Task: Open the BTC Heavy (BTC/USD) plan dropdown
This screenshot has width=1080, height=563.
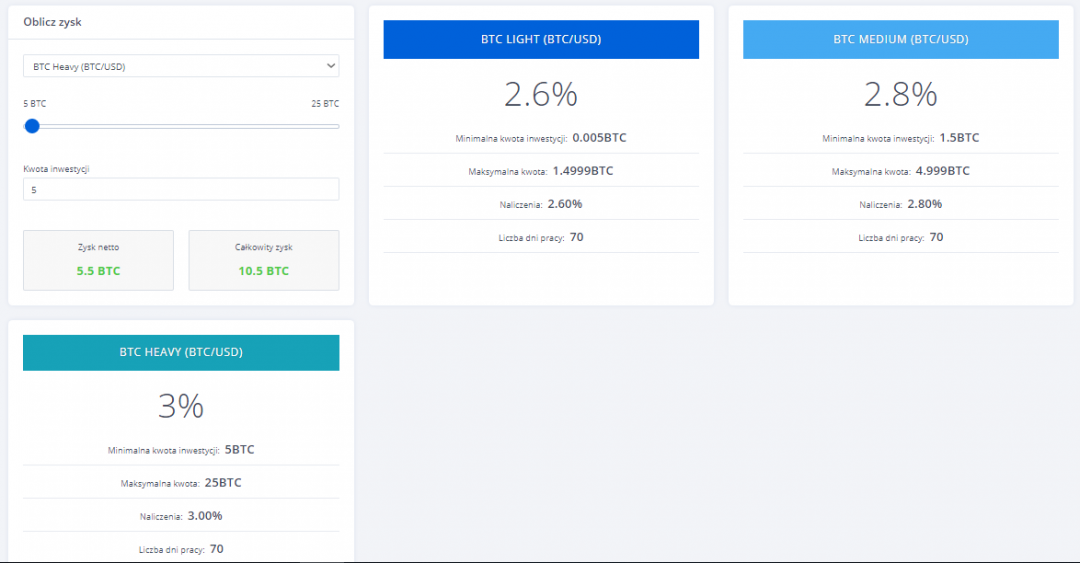Action: [181, 66]
